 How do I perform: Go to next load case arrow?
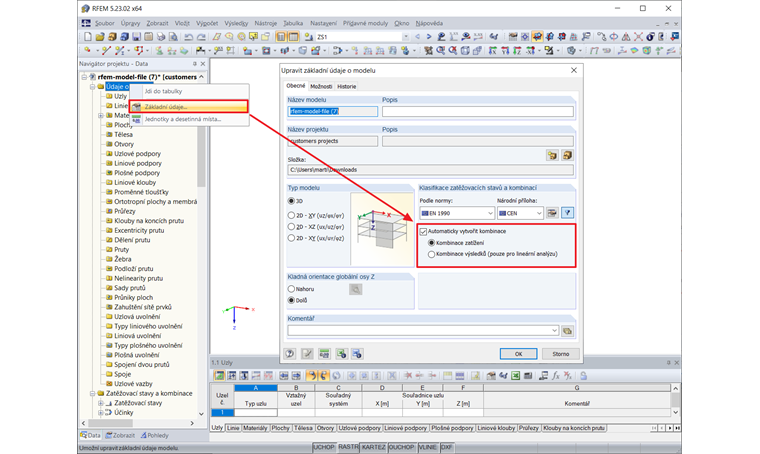428,37
